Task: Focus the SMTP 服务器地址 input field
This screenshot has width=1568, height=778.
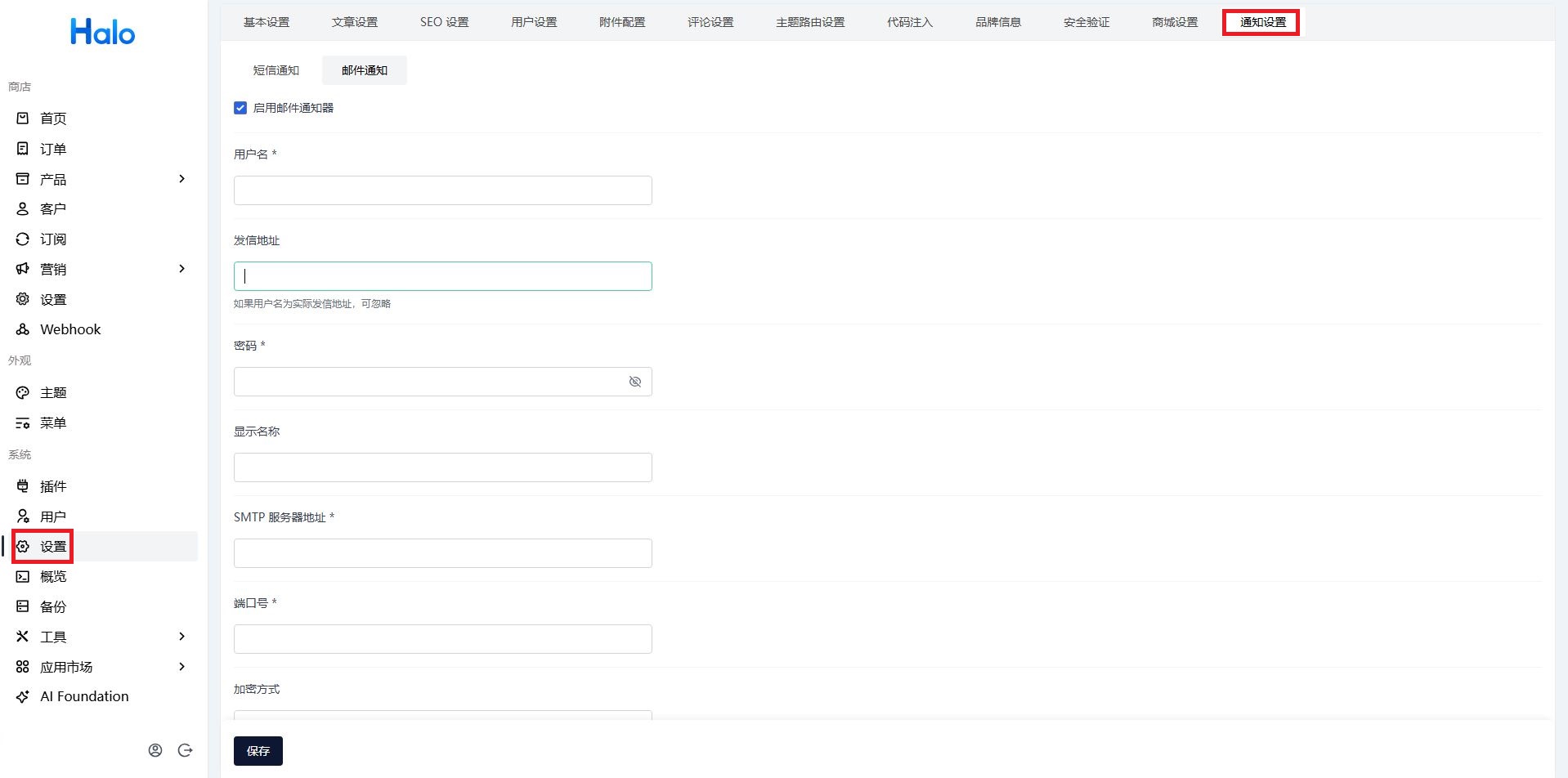Action: tap(443, 553)
